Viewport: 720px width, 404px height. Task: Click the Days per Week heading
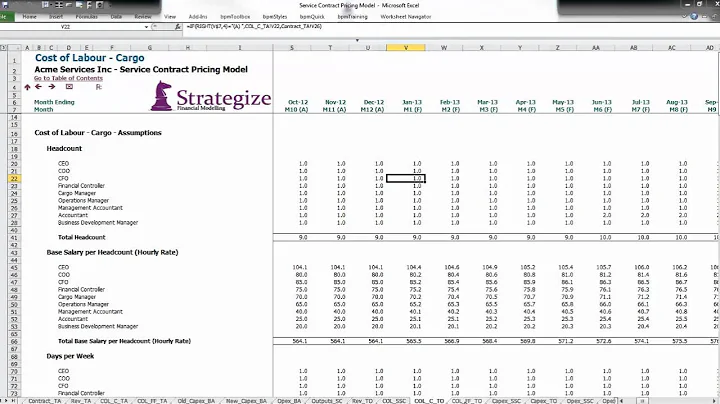pyautogui.click(x=70, y=356)
